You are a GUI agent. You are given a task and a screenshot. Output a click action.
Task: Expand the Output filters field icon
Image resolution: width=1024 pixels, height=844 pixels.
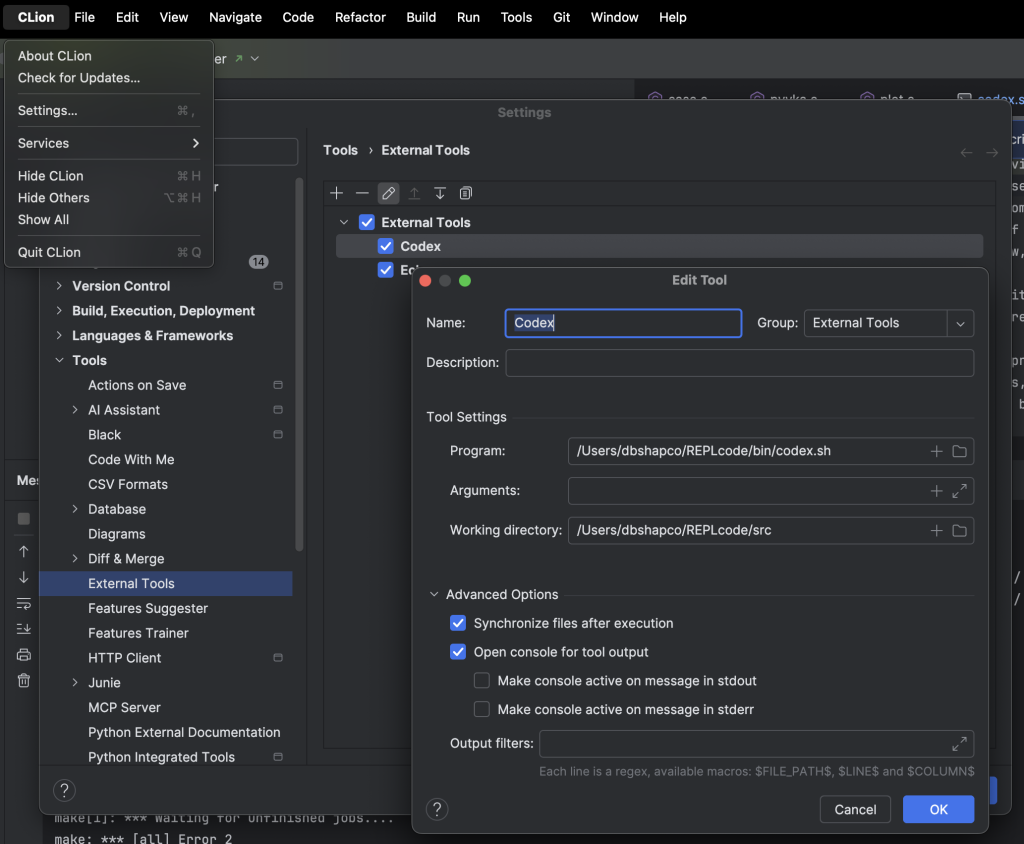960,744
